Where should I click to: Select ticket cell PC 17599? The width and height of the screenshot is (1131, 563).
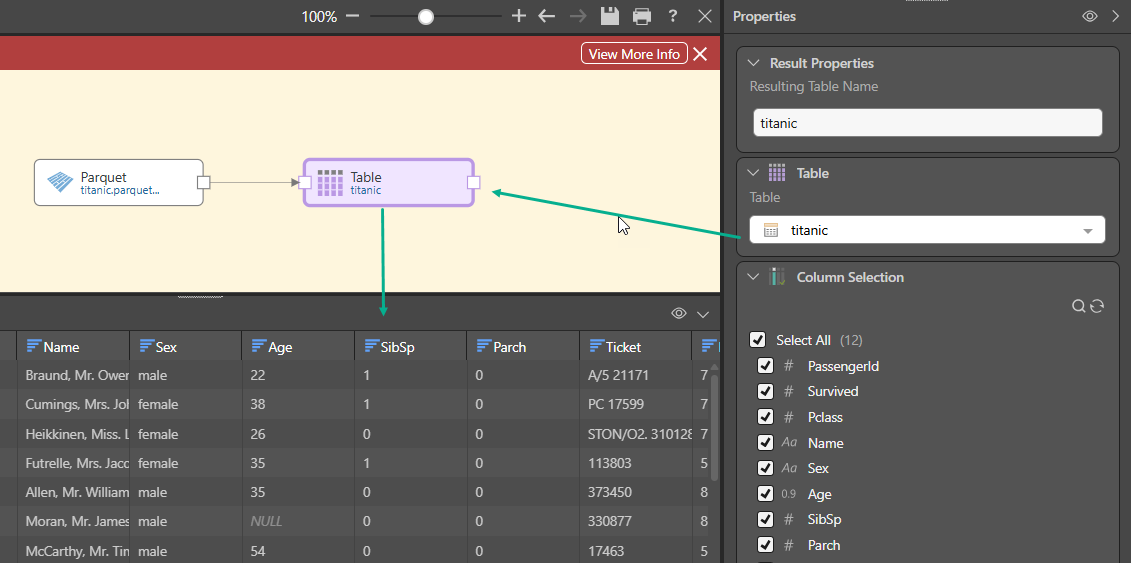point(635,404)
